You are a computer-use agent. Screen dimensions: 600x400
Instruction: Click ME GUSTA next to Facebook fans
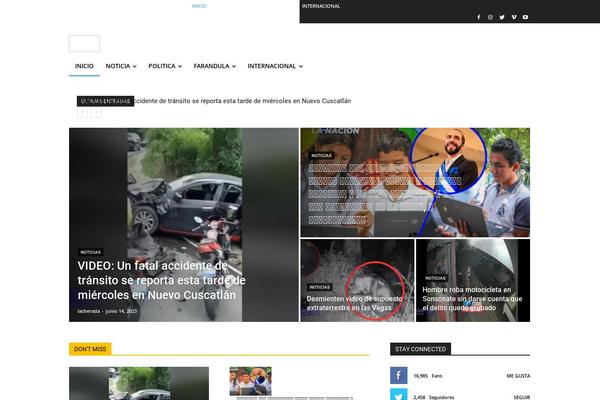517,376
